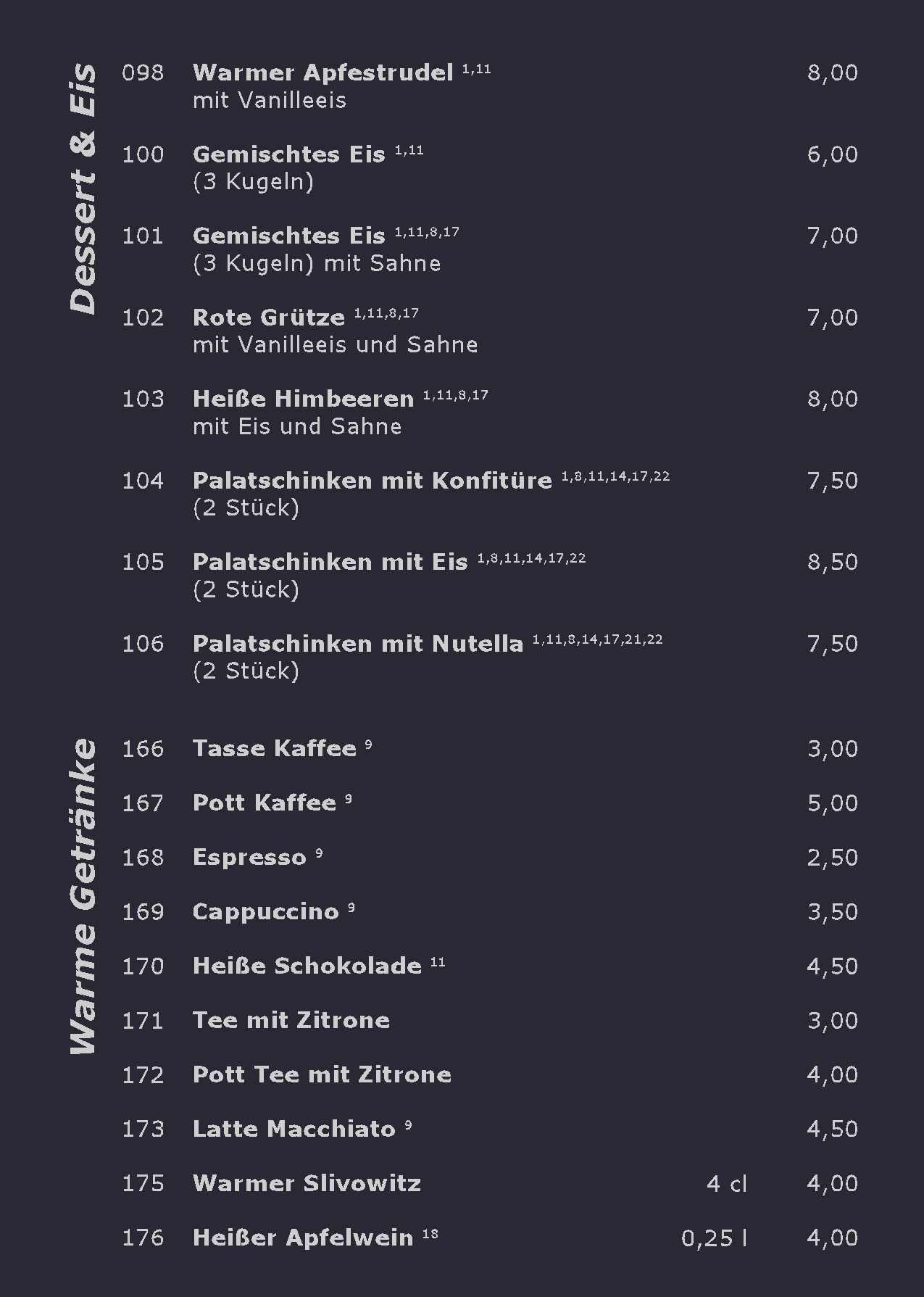
Task: Click the 8,50 price of Palatschinken mit Eis
Action: click(x=832, y=563)
